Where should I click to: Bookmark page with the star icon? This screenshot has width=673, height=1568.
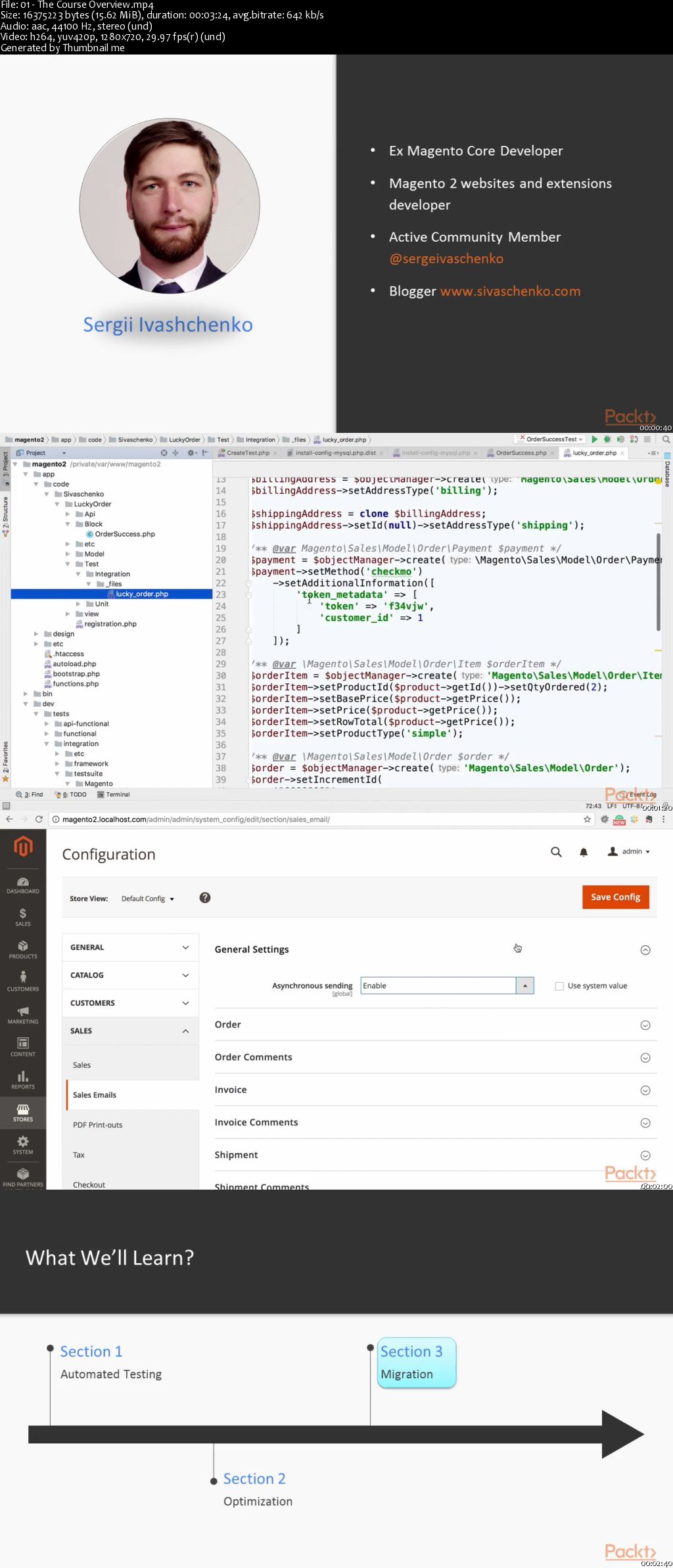click(x=588, y=819)
